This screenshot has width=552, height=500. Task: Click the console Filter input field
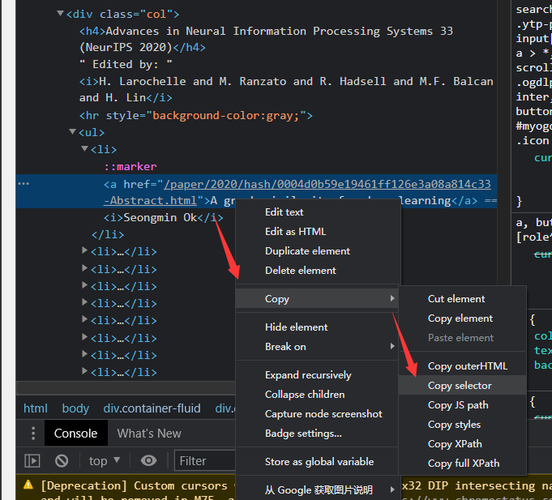tap(205, 461)
